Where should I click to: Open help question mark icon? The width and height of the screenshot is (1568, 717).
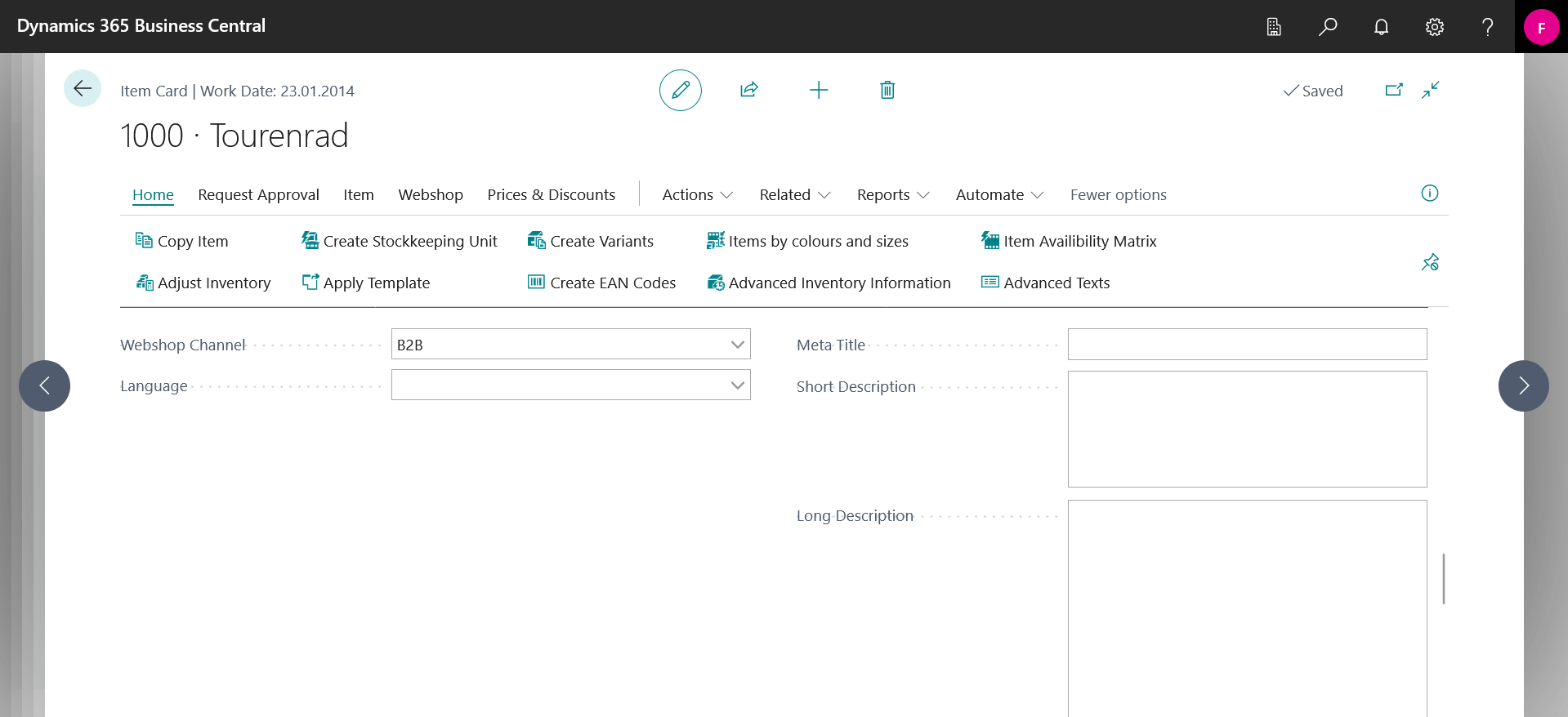1488,27
